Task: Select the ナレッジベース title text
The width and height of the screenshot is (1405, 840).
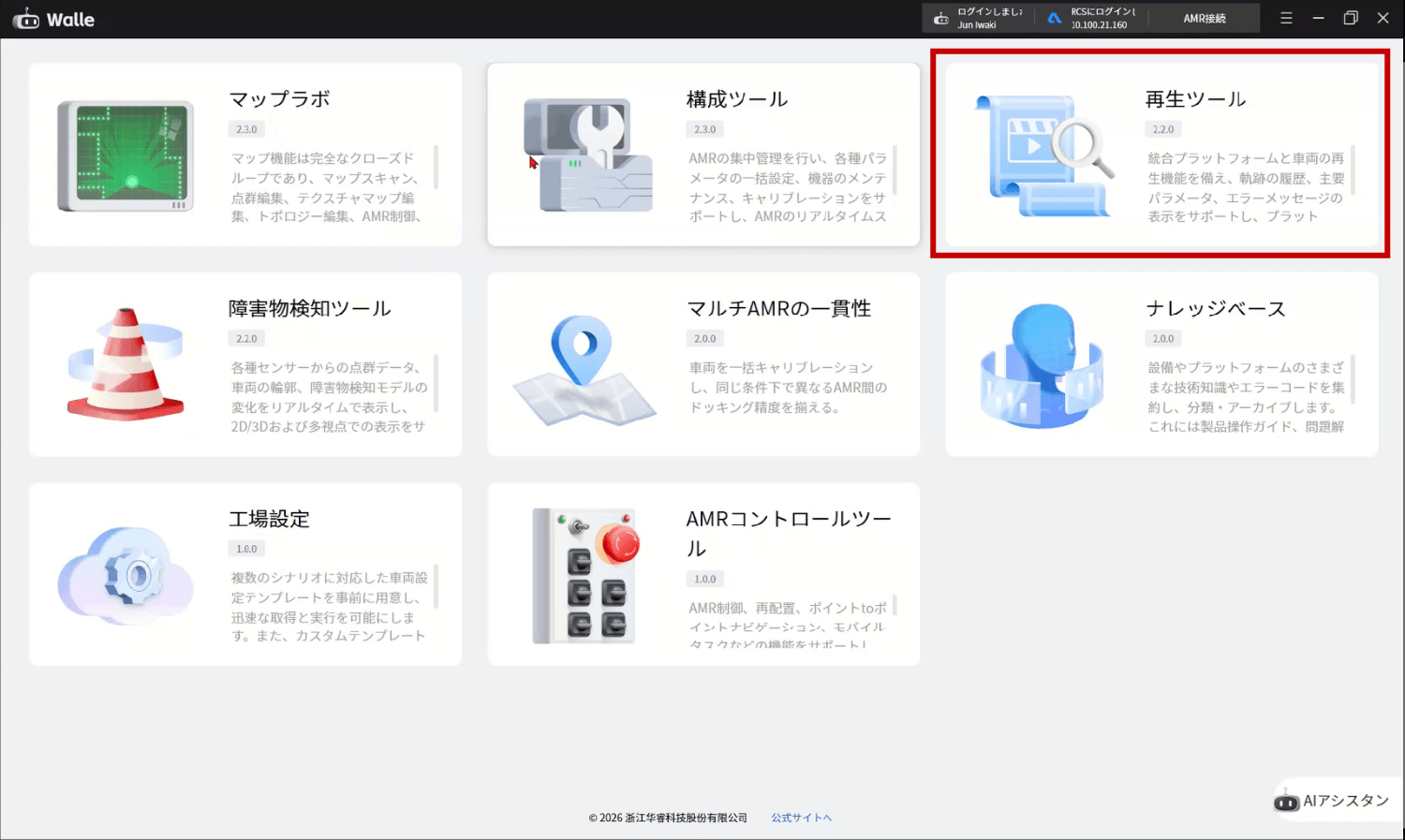Action: [x=1215, y=309]
